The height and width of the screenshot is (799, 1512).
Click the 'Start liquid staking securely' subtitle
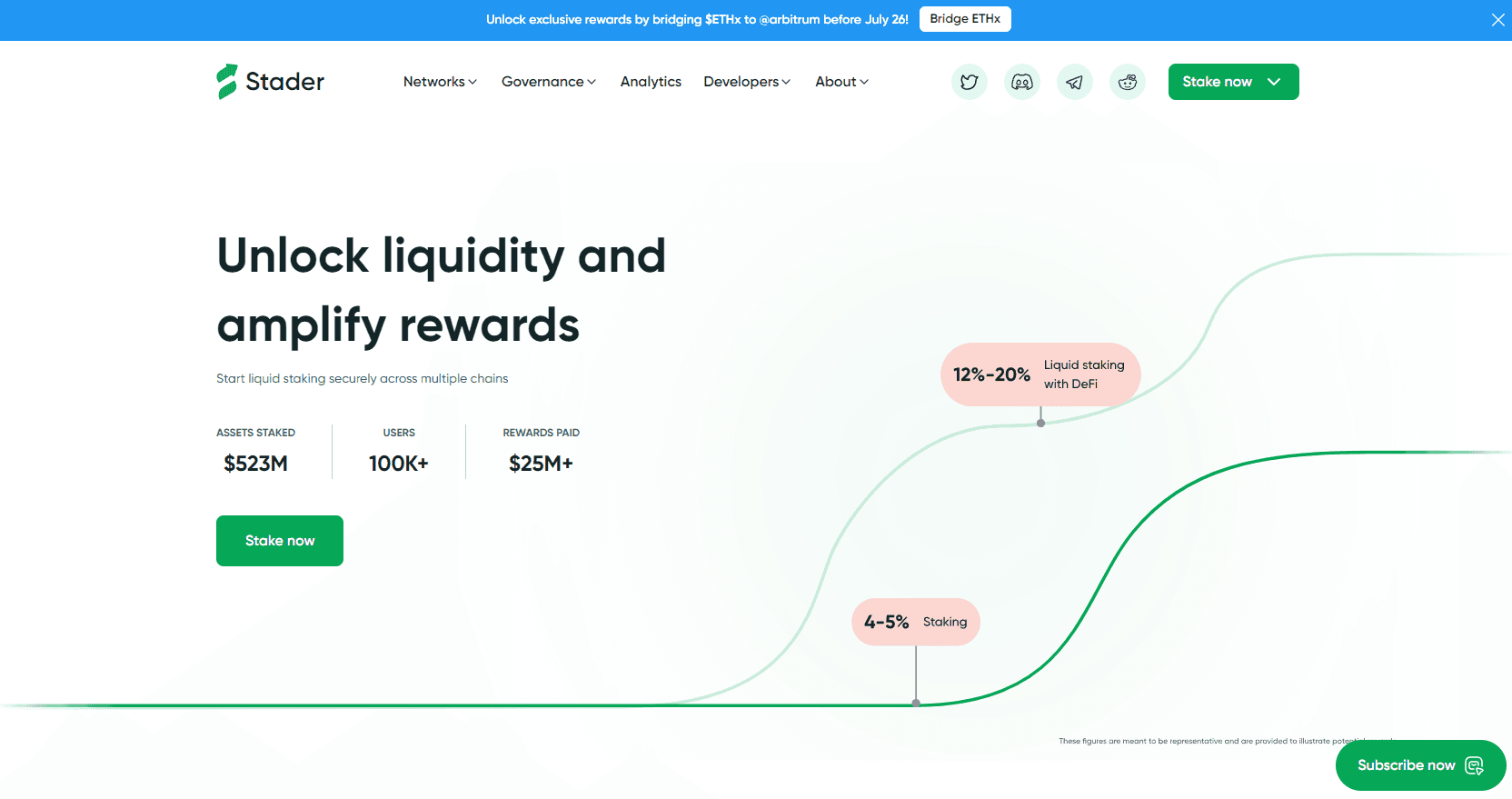pos(363,378)
